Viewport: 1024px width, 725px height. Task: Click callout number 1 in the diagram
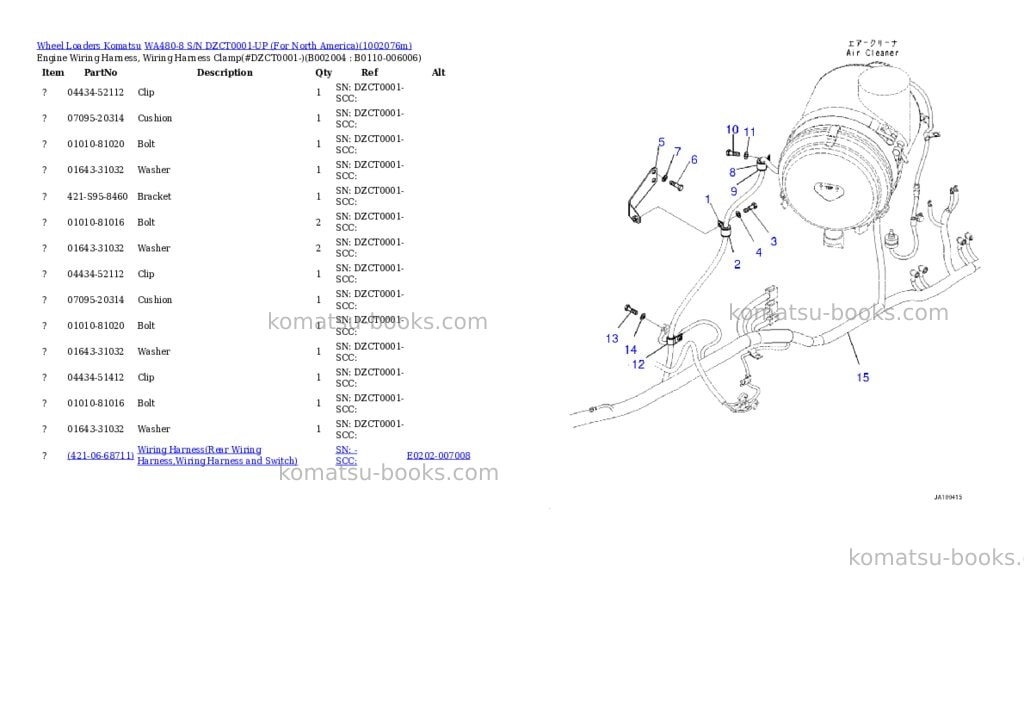tap(708, 199)
